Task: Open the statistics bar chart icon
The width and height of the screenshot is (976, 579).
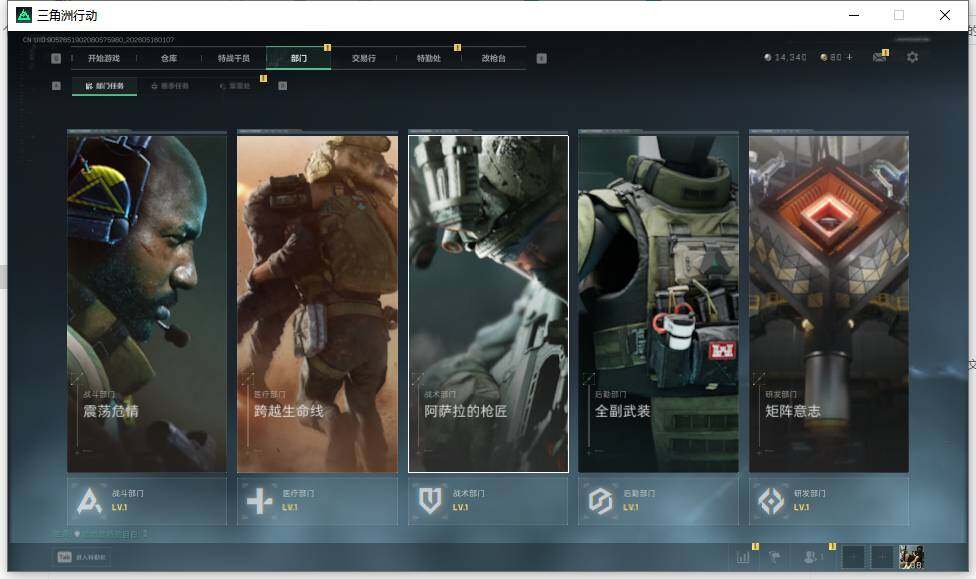Action: coord(743,557)
